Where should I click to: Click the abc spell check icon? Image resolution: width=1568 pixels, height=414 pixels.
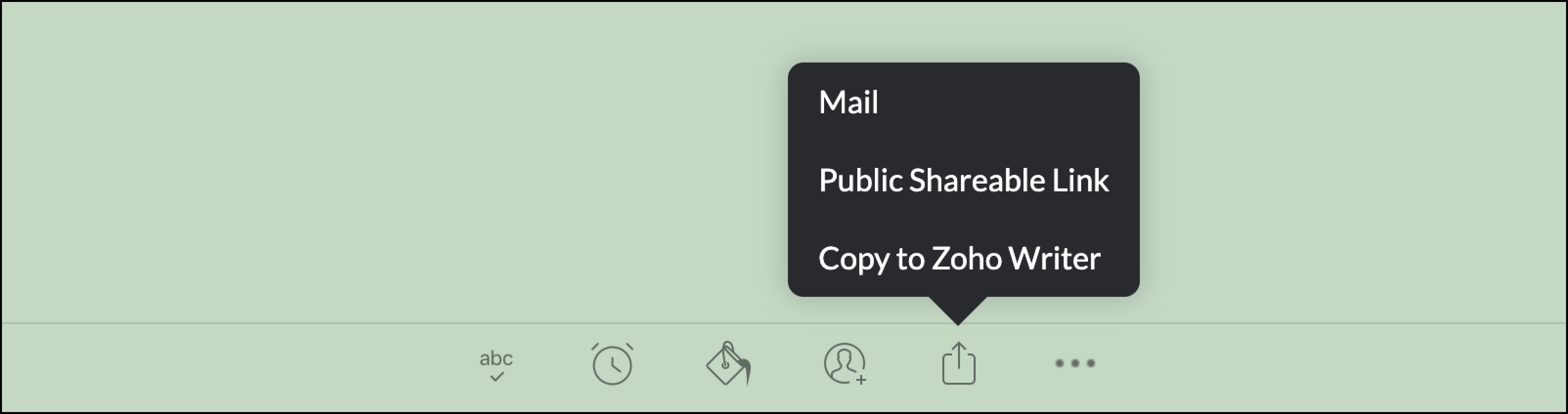(496, 365)
